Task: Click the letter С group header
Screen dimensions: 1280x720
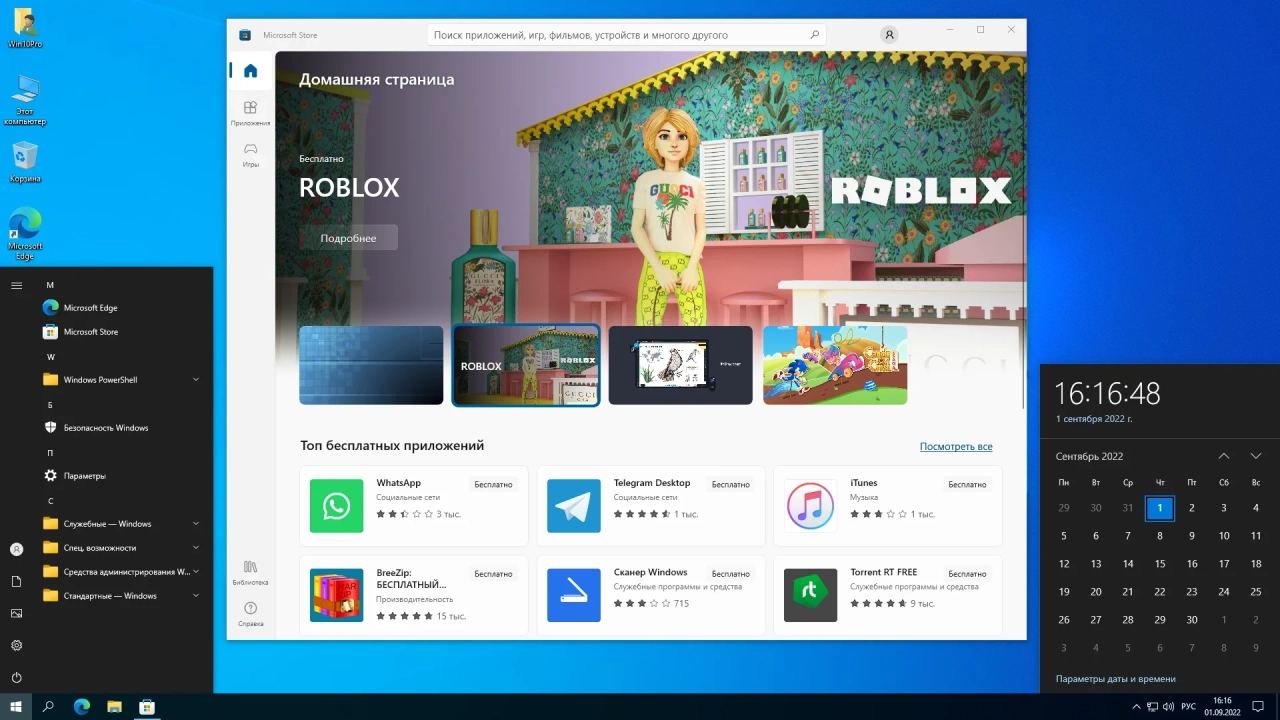Action: point(50,501)
